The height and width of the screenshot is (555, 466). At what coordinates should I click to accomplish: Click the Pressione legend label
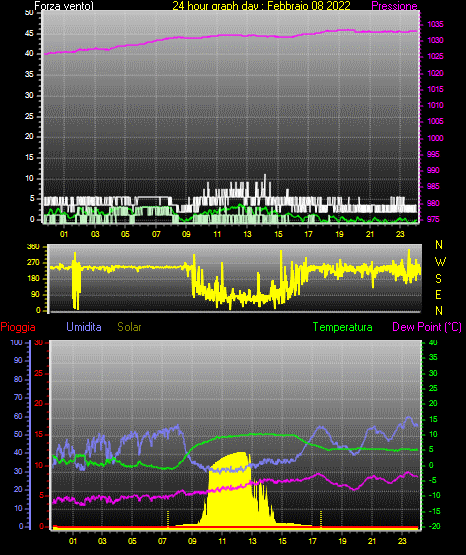coord(394,6)
